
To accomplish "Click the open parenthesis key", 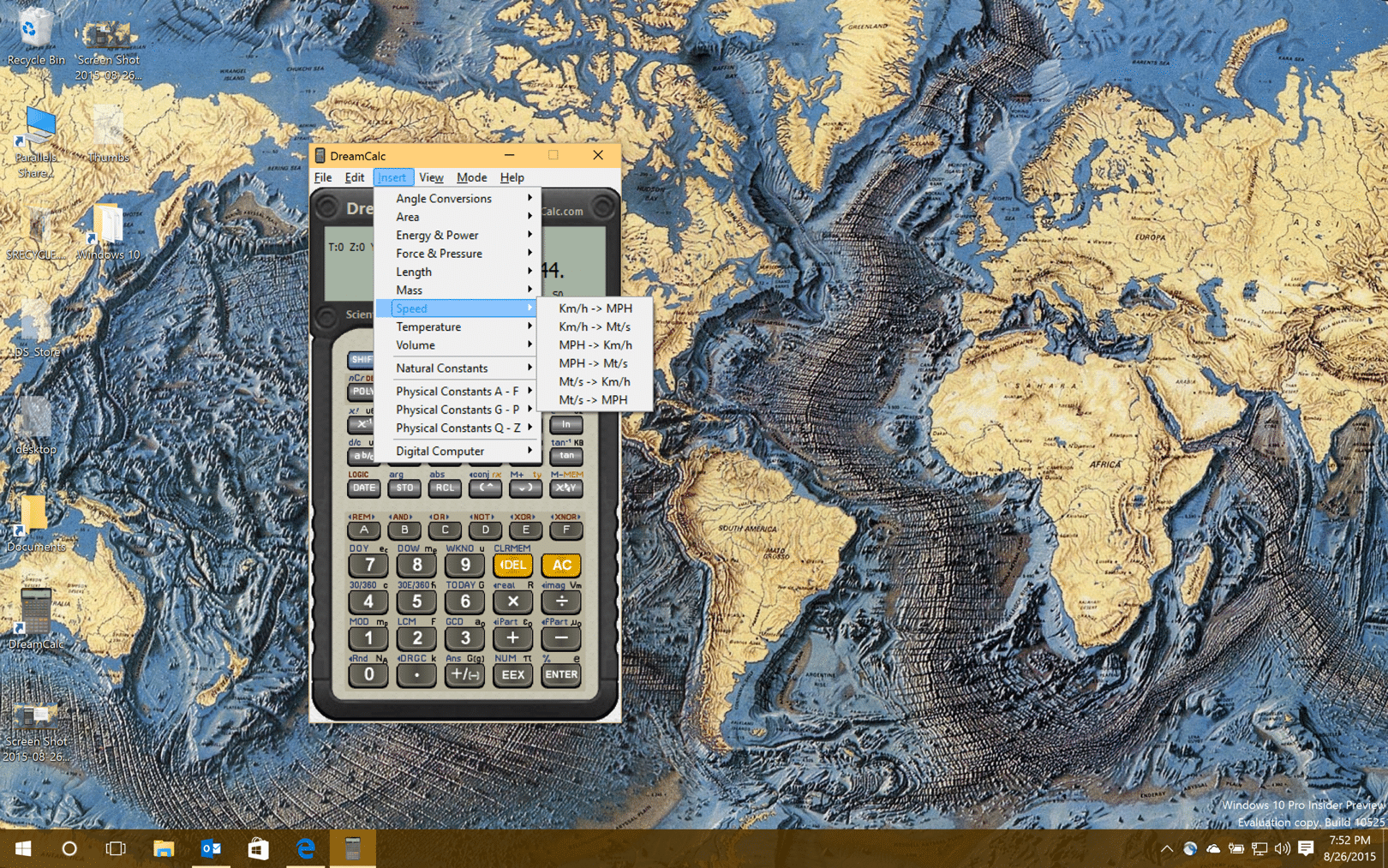I will 485,488.
